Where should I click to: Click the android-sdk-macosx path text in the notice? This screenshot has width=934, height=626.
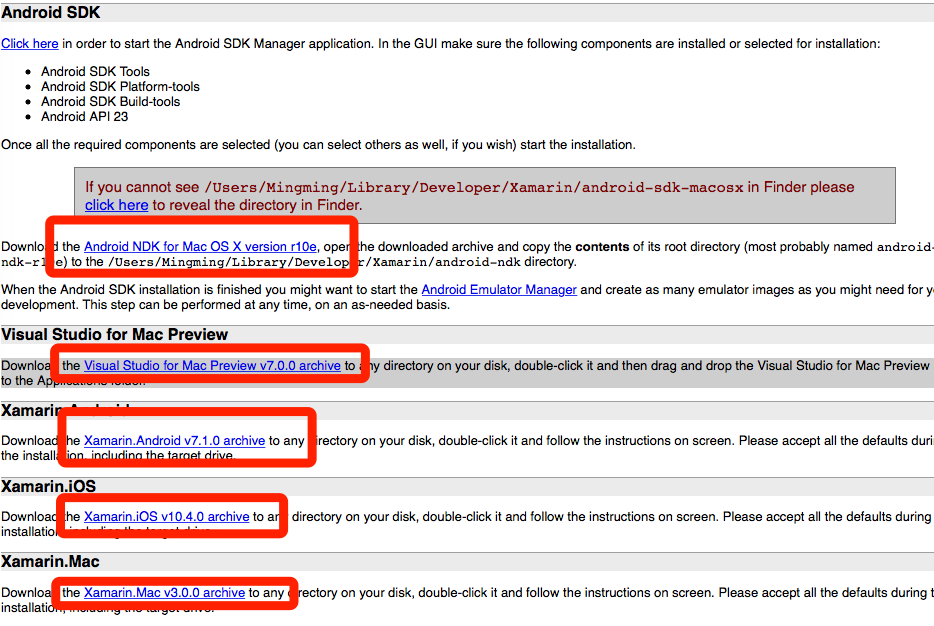pyautogui.click(x=474, y=188)
